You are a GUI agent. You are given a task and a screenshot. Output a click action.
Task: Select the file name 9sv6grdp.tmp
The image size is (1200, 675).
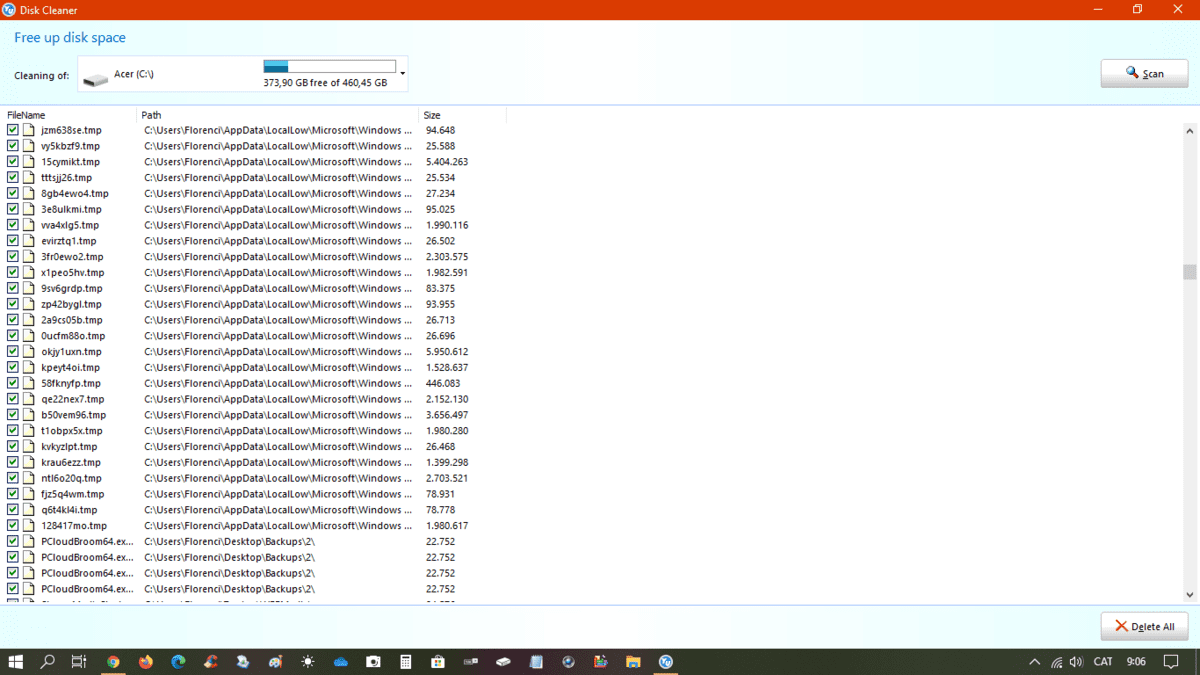(x=72, y=289)
